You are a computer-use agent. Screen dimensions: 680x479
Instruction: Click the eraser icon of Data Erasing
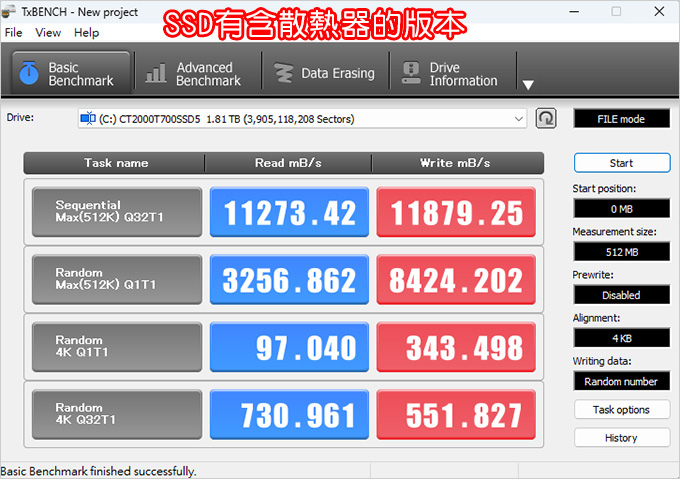pos(284,73)
